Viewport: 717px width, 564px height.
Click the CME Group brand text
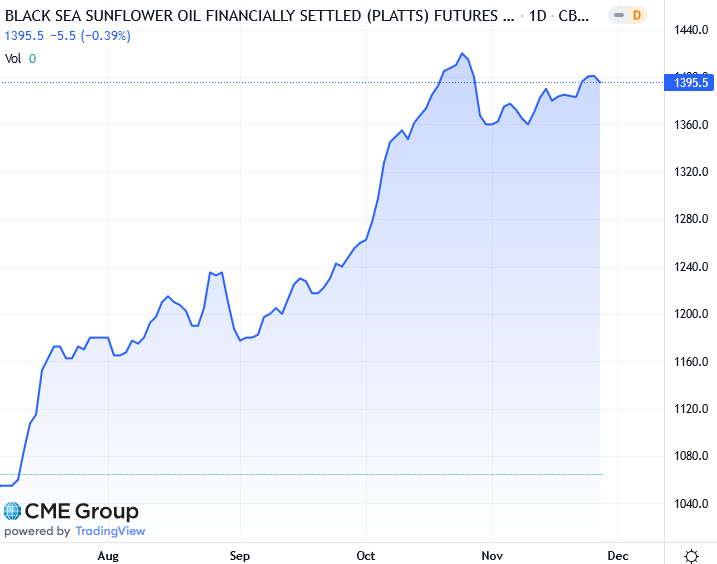coord(82,512)
